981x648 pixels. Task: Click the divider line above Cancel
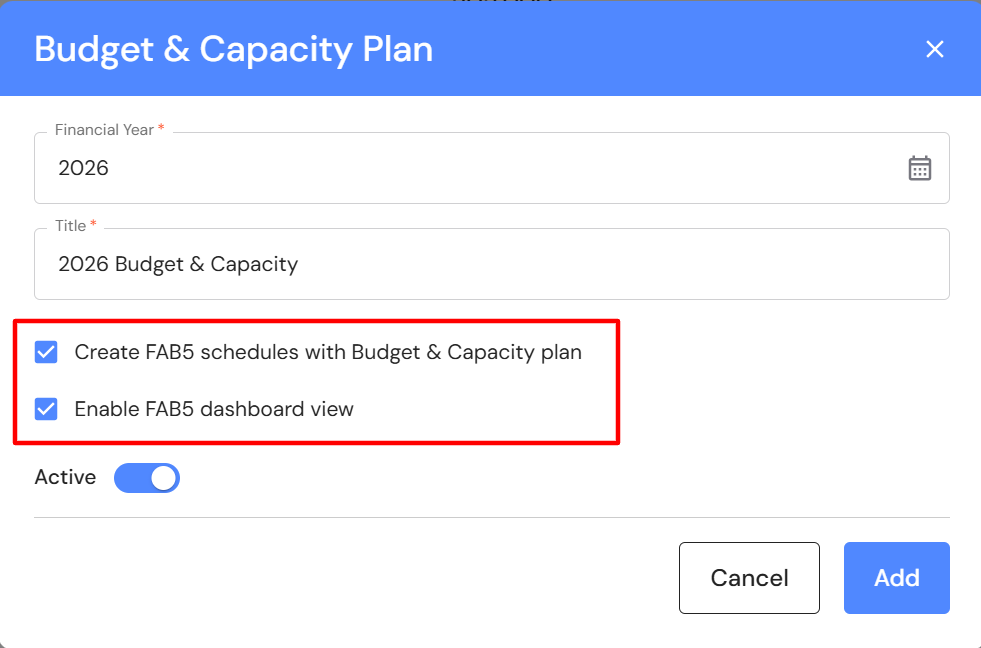click(490, 517)
